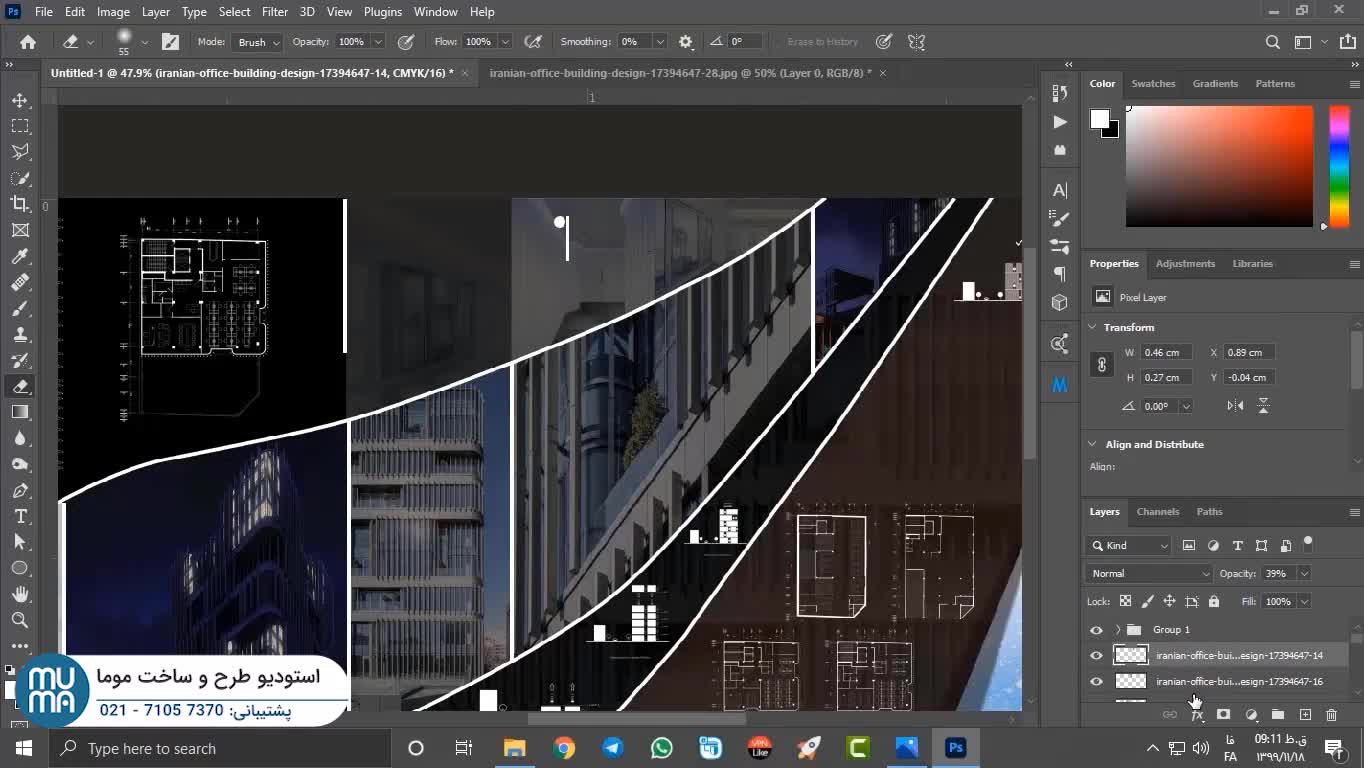Image resolution: width=1364 pixels, height=768 pixels.
Task: Toggle visibility of layer ending in 17394647-16
Action: point(1096,682)
